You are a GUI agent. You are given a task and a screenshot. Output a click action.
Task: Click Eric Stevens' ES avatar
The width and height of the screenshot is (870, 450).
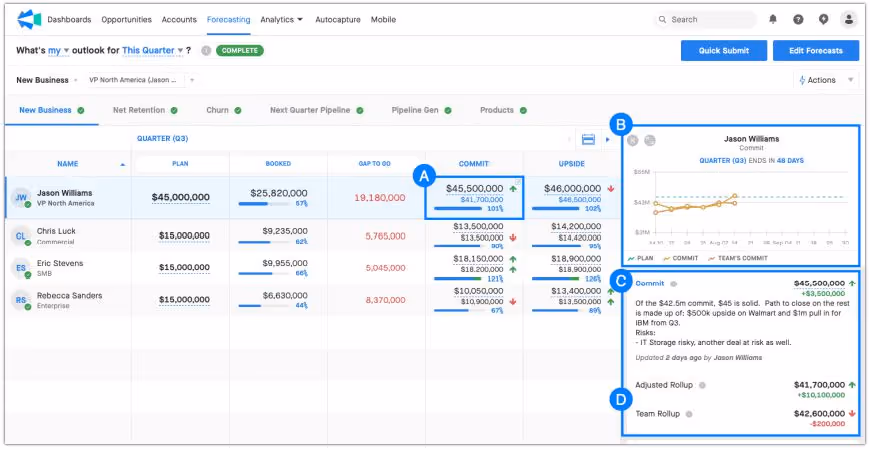tap(21, 268)
